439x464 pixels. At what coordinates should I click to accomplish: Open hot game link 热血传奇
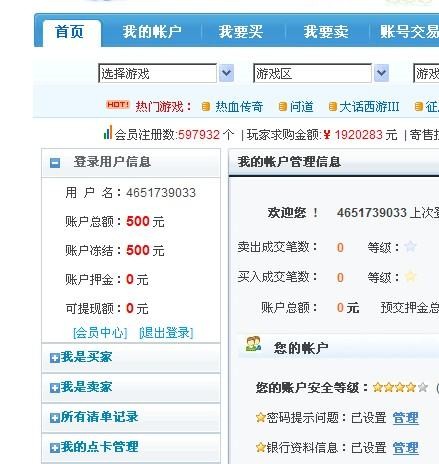coord(239,107)
